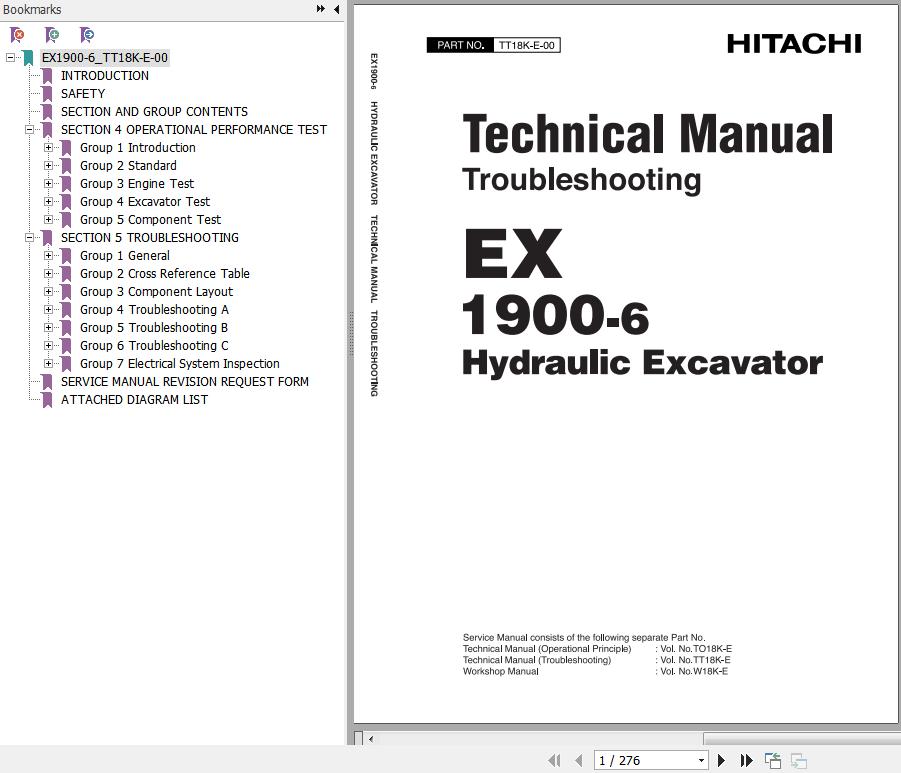Viewport: 901px width, 773px height.
Task: Go to Group 3 Engine Test
Action: 137,184
